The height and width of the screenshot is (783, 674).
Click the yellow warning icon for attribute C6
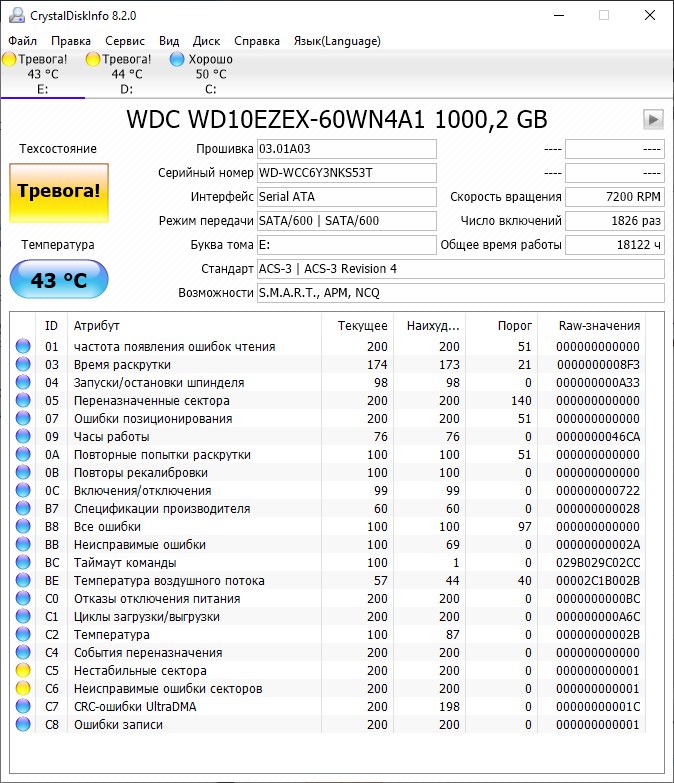coord(23,688)
